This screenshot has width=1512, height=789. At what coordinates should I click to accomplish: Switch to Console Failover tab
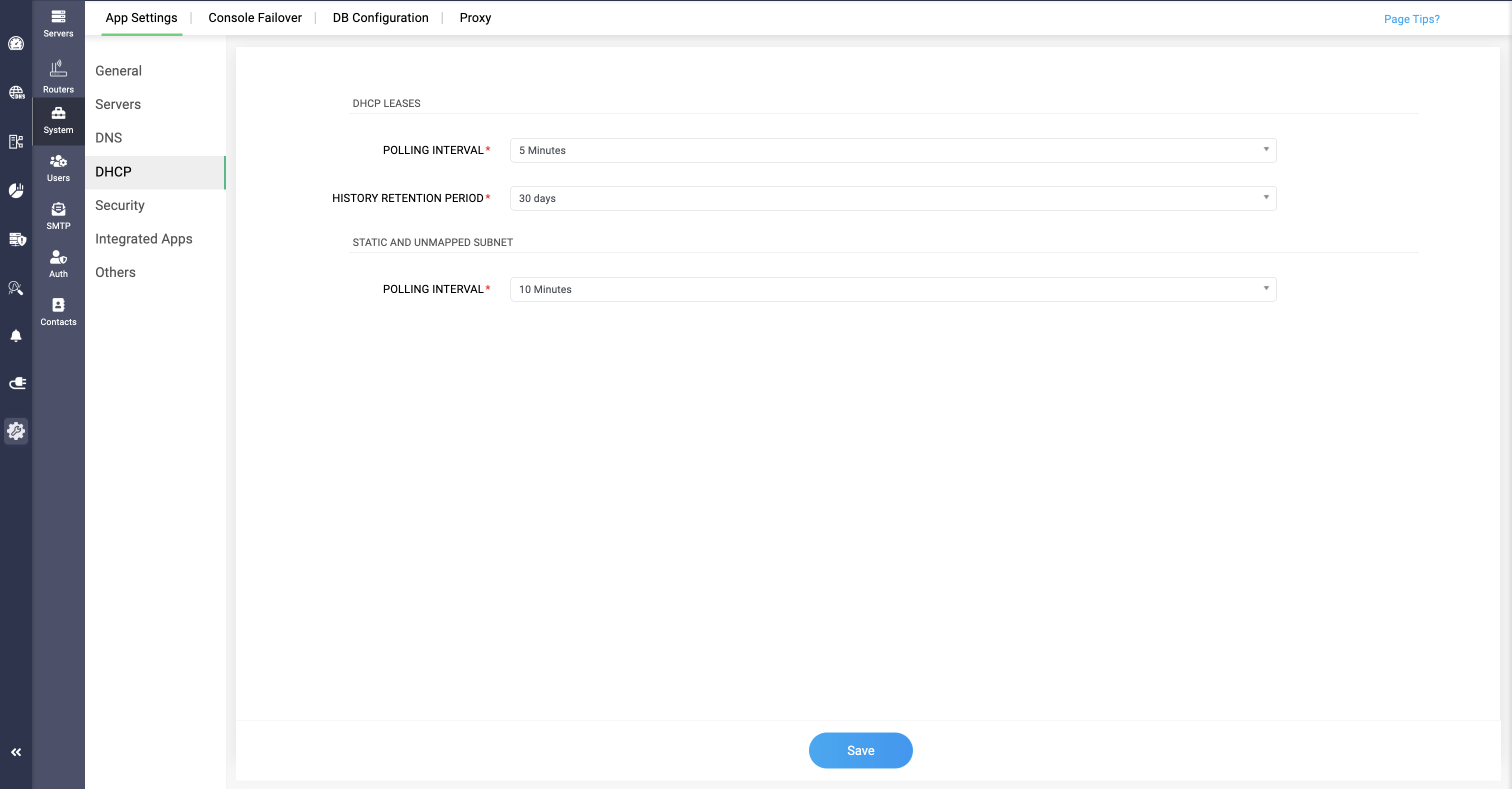254,17
